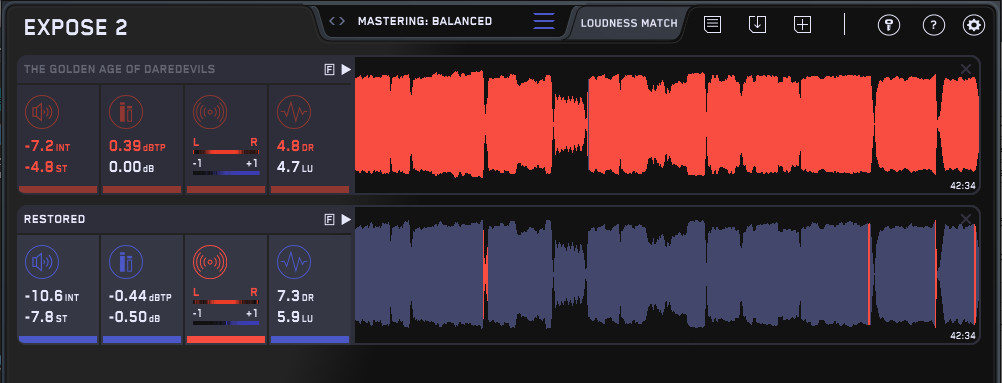1002x383 pixels.
Task: Play the Restored track
Action: point(346,219)
